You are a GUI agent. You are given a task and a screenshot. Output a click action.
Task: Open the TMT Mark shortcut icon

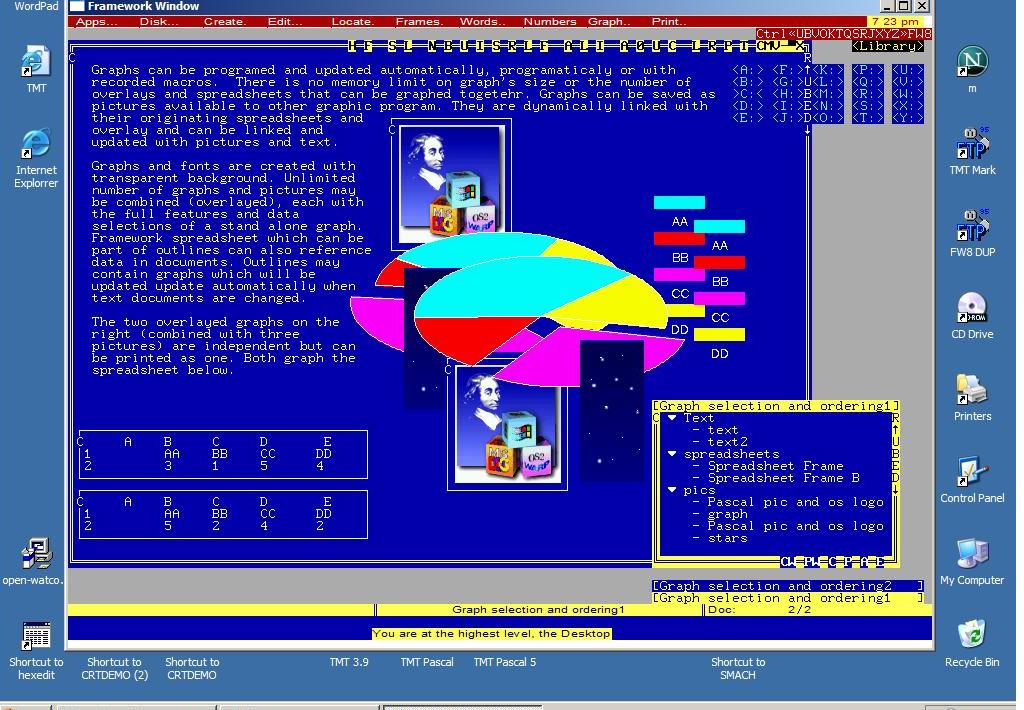click(x=971, y=146)
